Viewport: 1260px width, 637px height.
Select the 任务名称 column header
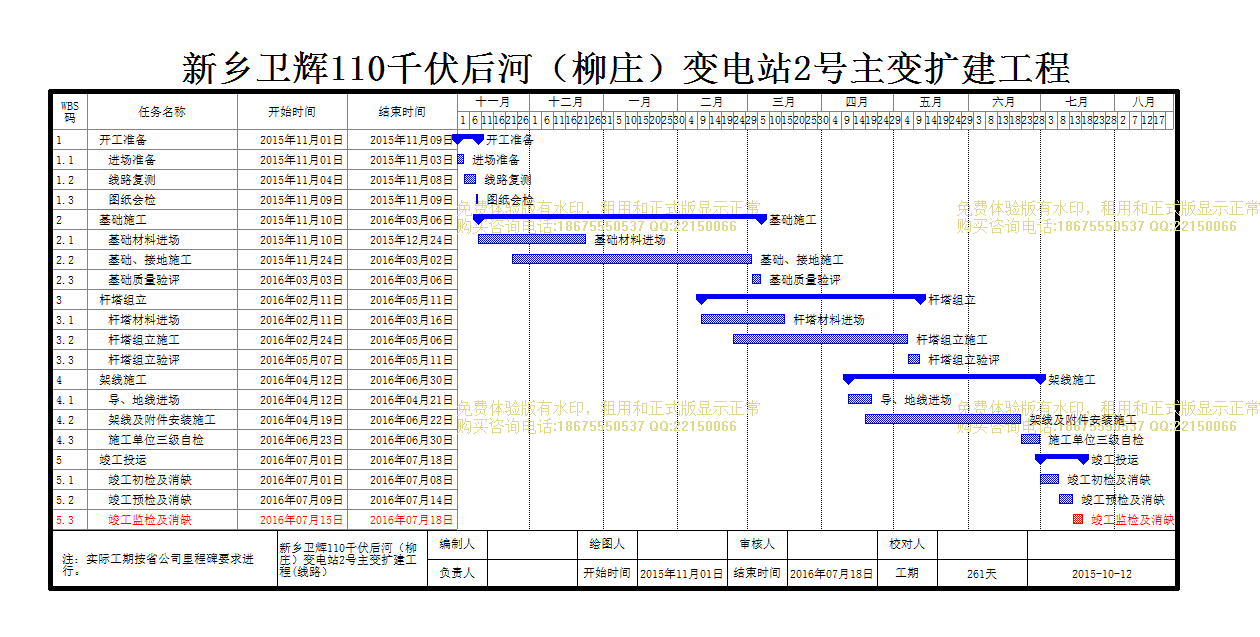point(162,111)
